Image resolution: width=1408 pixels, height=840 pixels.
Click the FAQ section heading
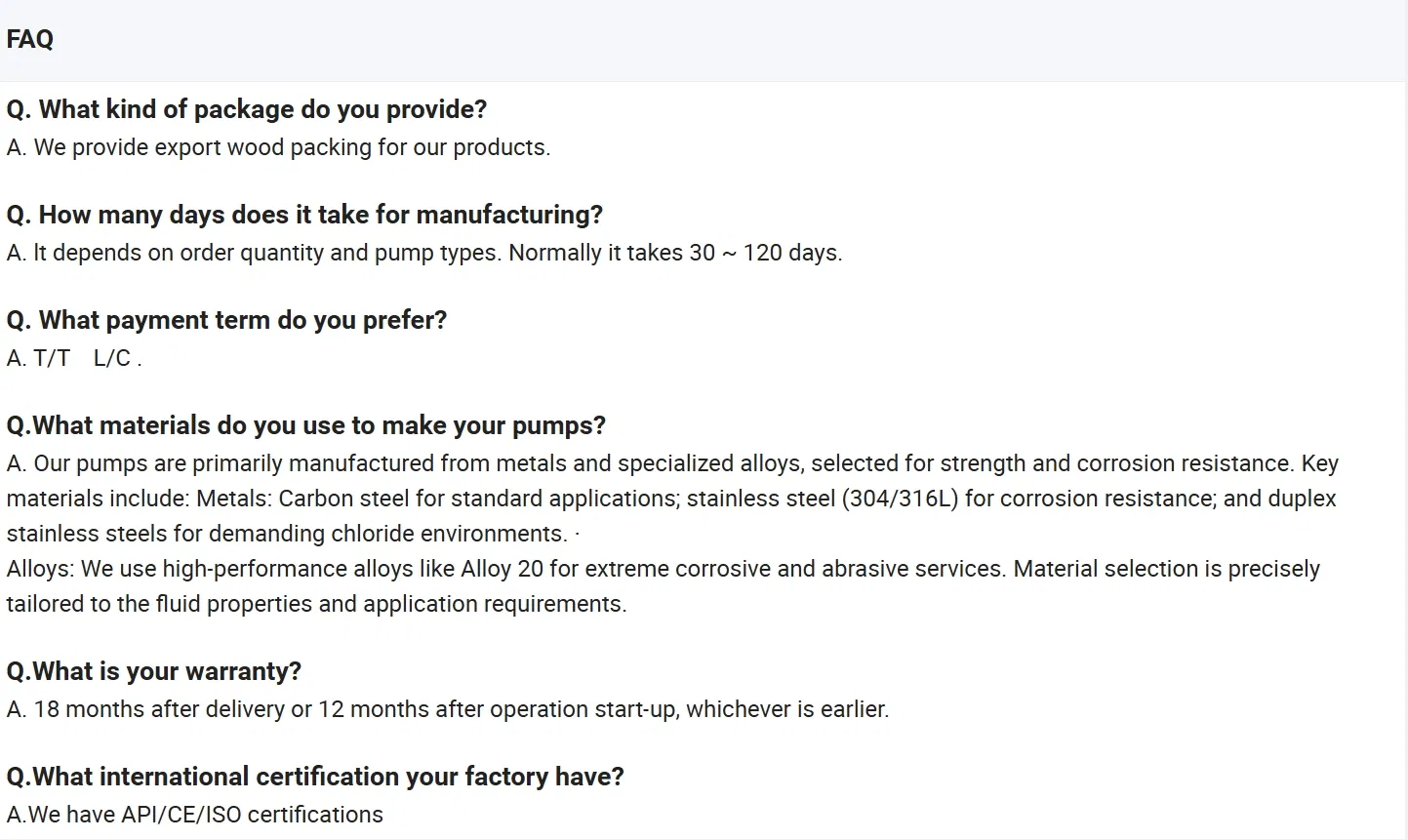tap(30, 39)
